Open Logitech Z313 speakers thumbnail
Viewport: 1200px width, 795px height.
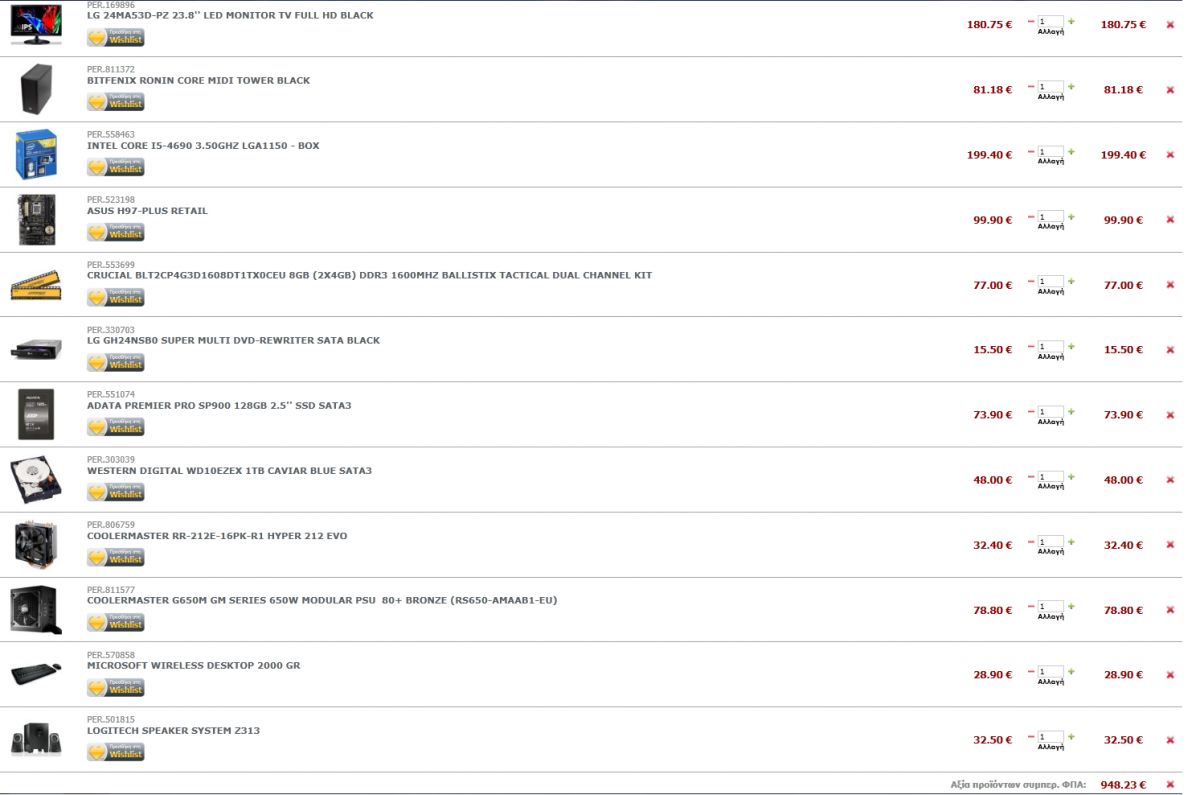36,739
